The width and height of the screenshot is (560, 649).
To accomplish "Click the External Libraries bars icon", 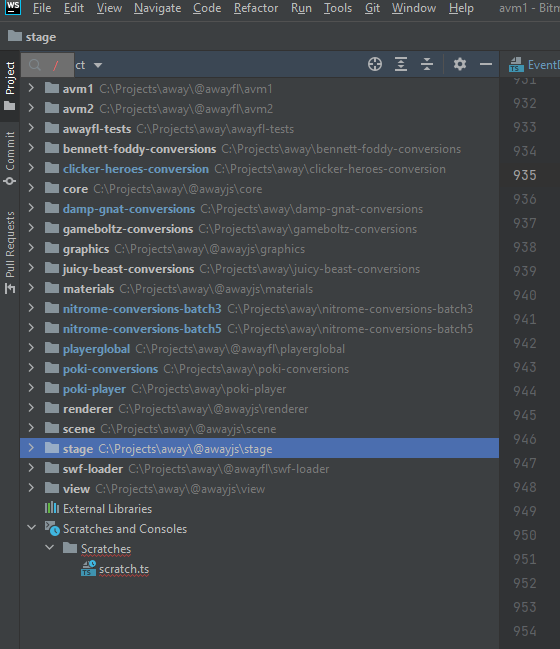I will click(52, 508).
